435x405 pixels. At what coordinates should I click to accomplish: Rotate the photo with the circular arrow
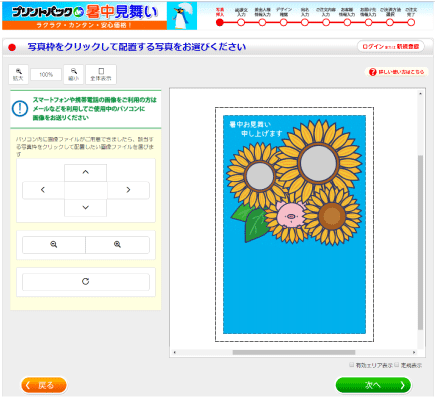86,282
